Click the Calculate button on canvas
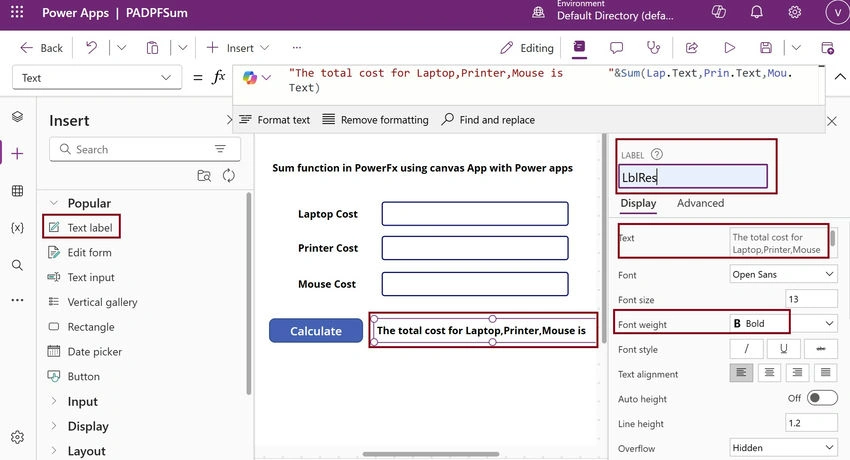This screenshot has width=850, height=460. click(x=316, y=331)
